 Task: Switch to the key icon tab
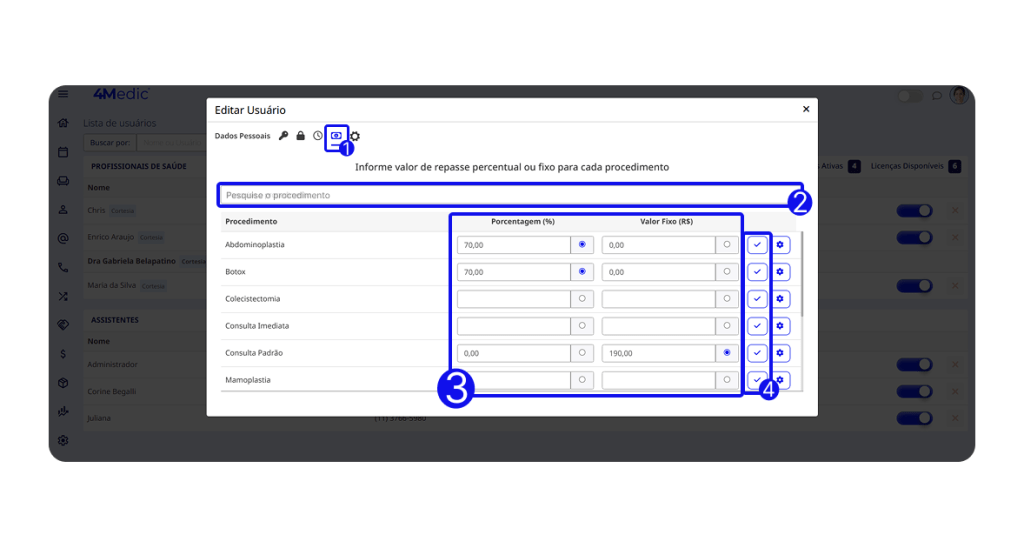(x=283, y=136)
